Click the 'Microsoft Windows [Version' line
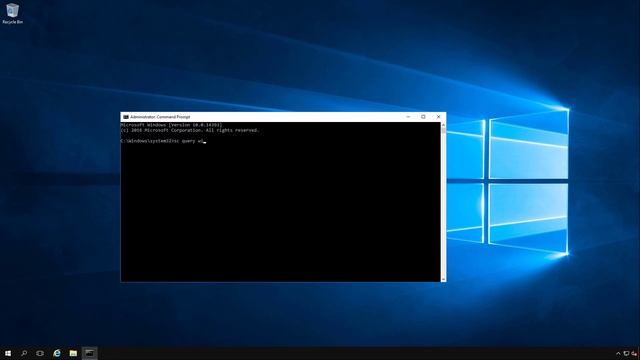This screenshot has width=640, height=360. click(171, 125)
